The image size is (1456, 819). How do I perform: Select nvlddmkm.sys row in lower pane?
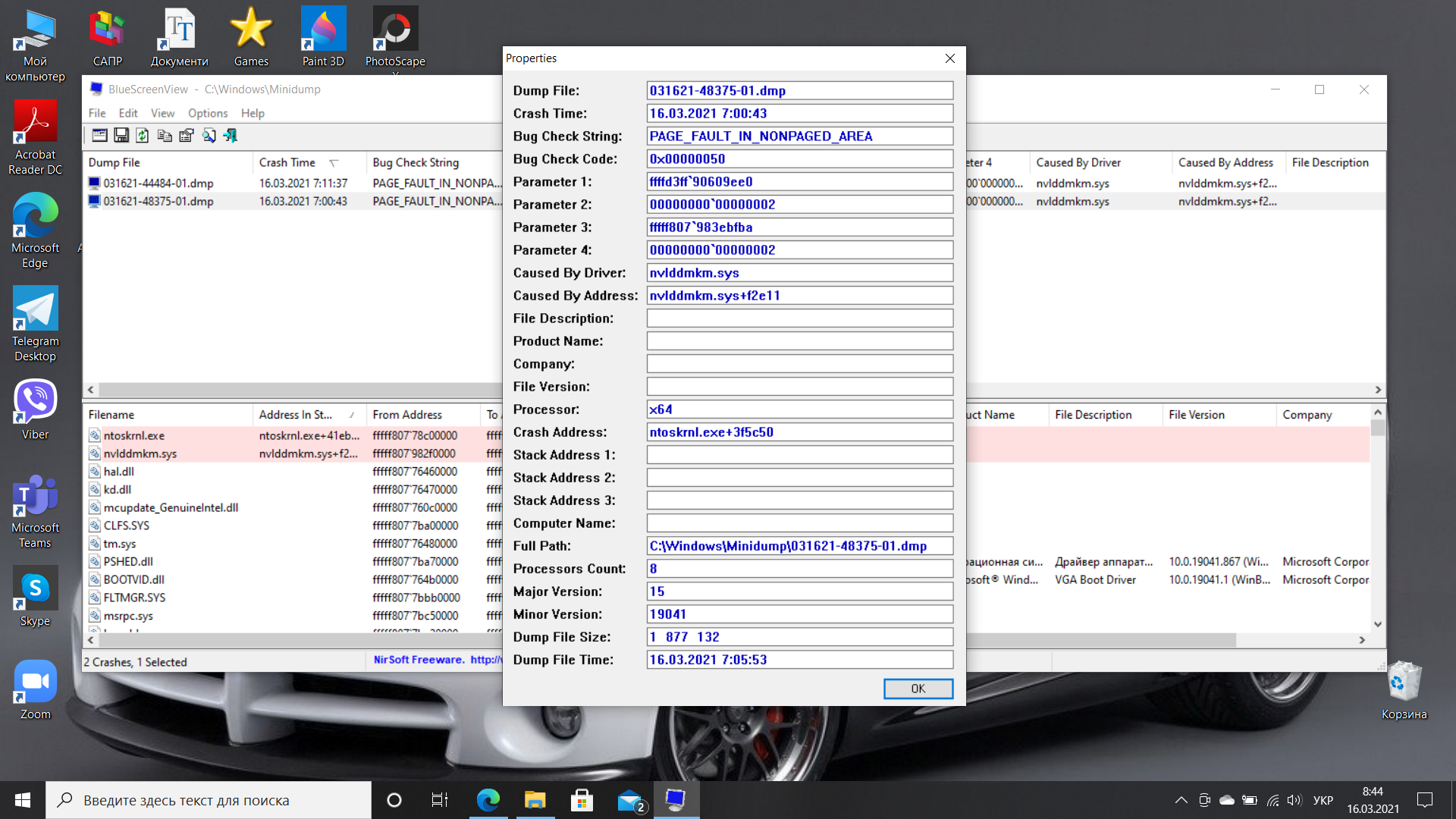(x=292, y=453)
